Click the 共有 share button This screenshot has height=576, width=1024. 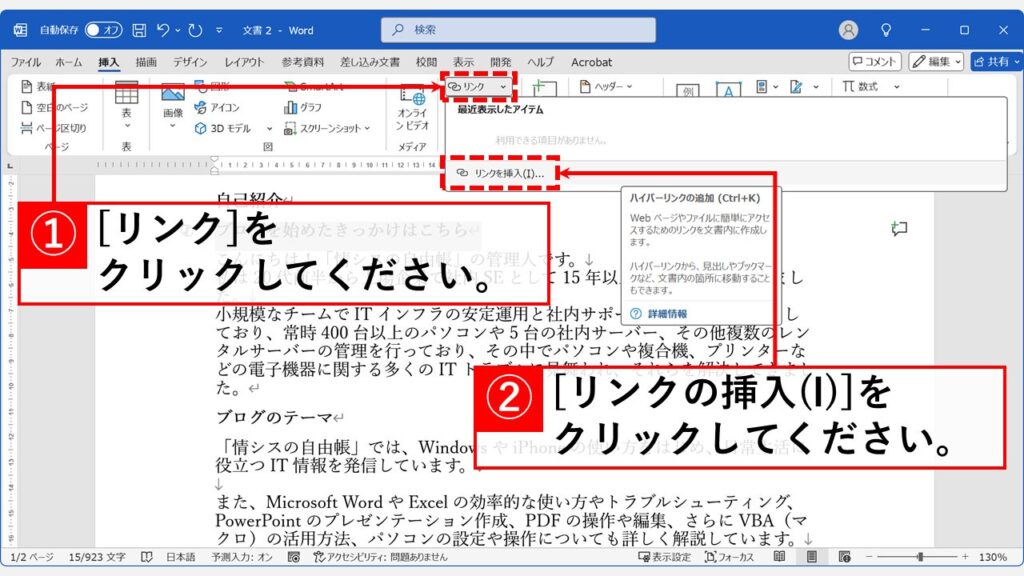click(997, 61)
